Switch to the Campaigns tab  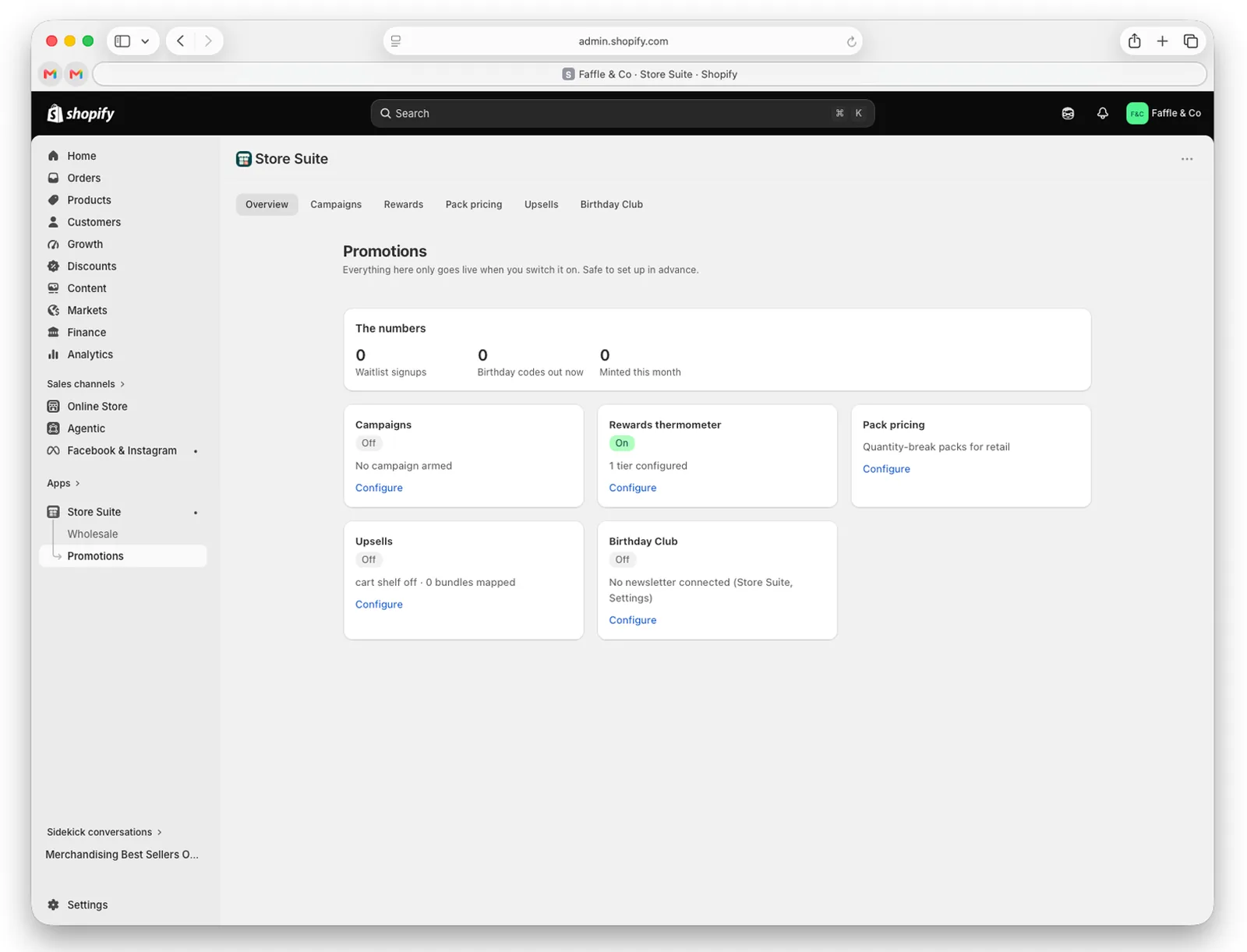(x=336, y=205)
